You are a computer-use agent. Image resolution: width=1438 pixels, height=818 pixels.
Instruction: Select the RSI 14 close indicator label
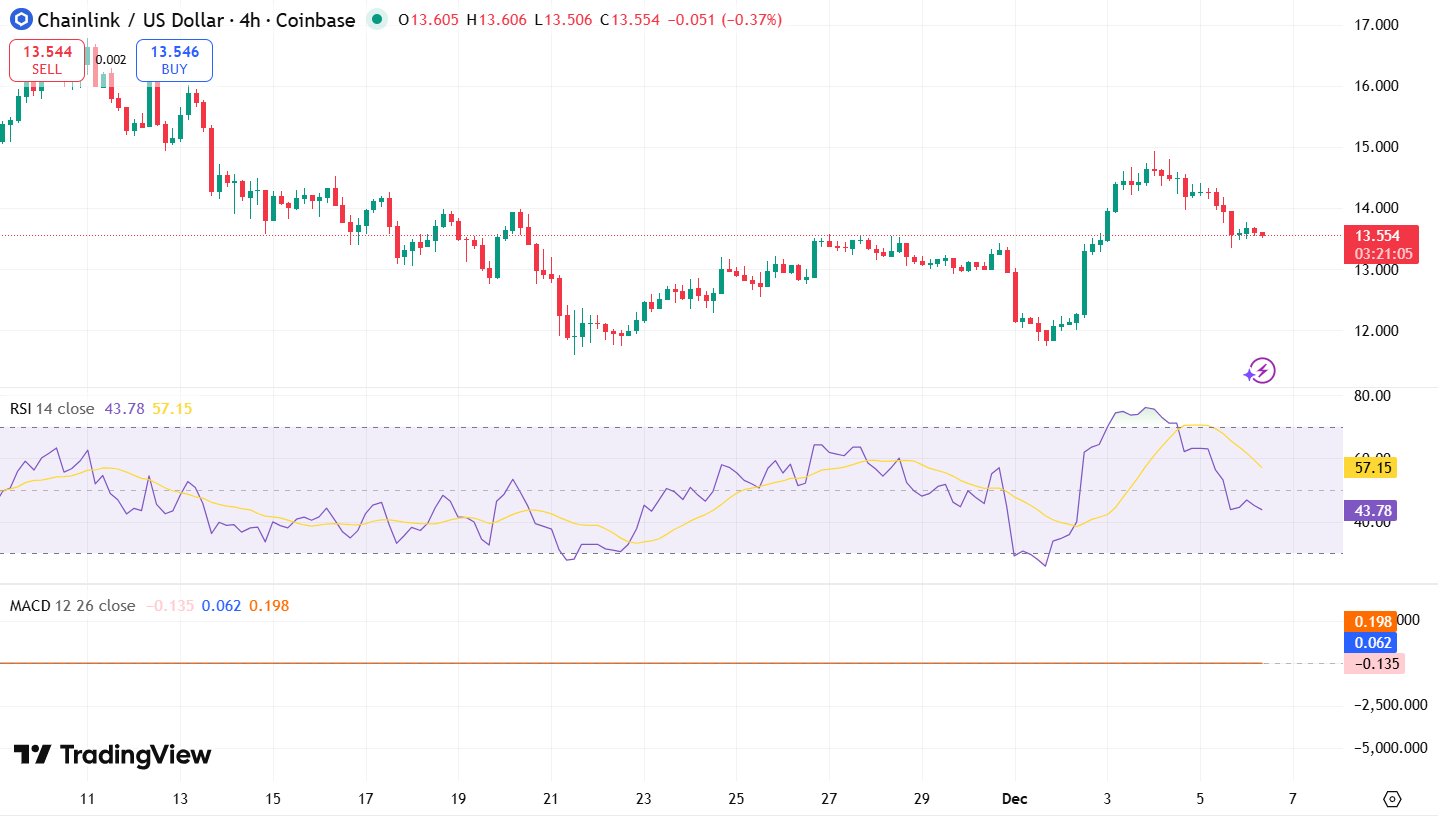(54, 408)
